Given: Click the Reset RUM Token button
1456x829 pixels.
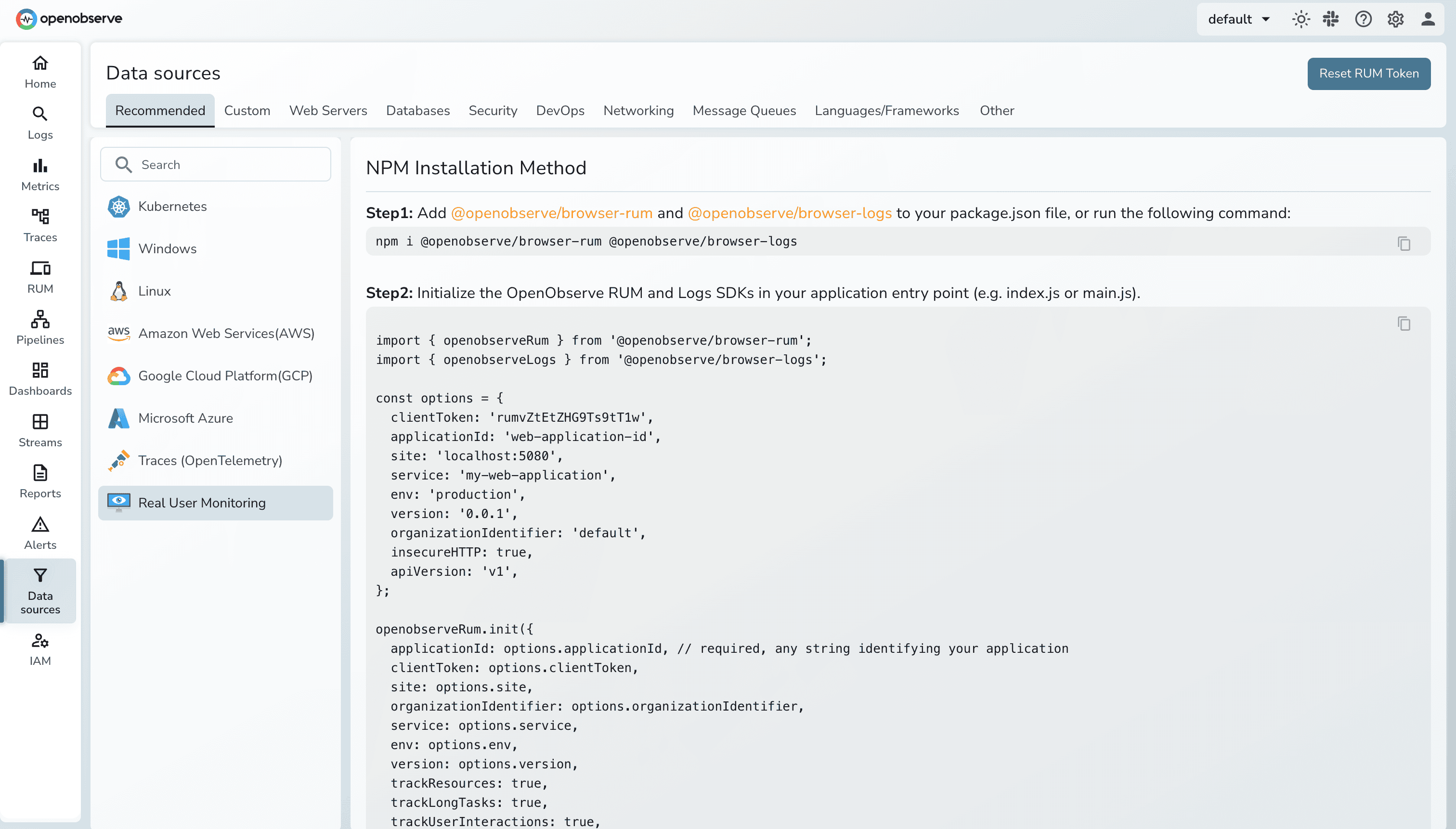Looking at the screenshot, I should coord(1368,74).
